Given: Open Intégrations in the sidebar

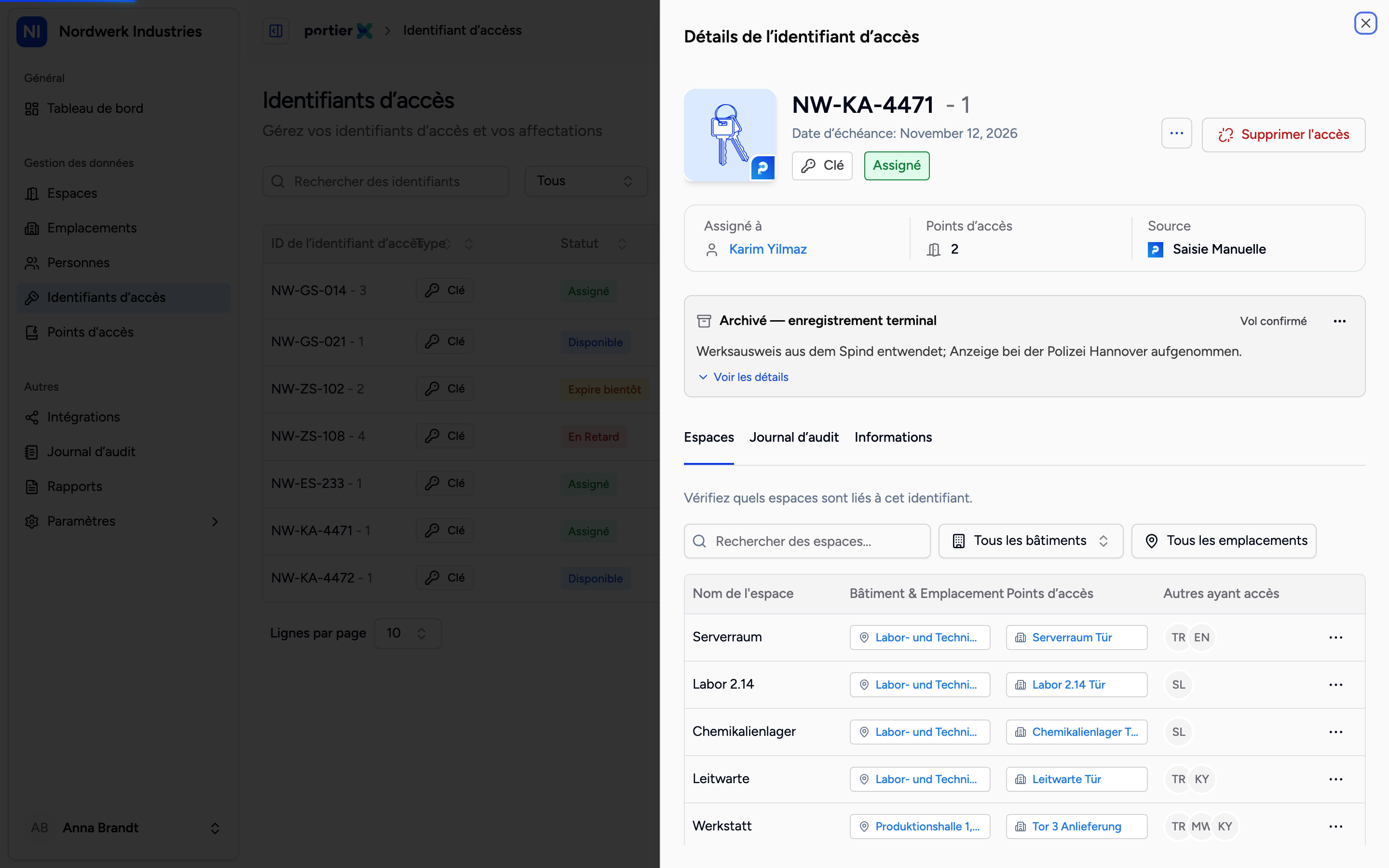Looking at the screenshot, I should point(123,417).
